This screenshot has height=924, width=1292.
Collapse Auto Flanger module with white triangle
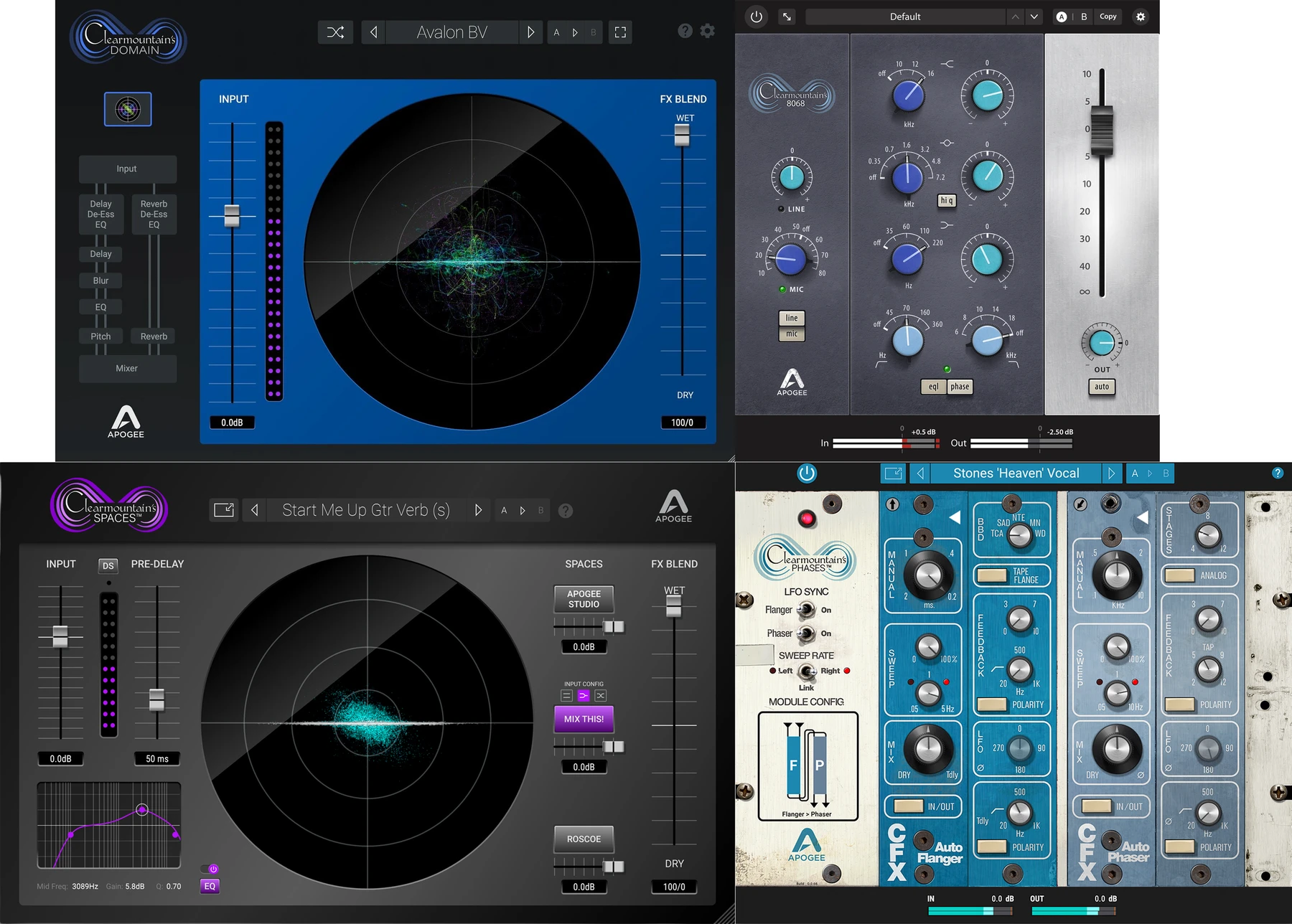(x=955, y=517)
